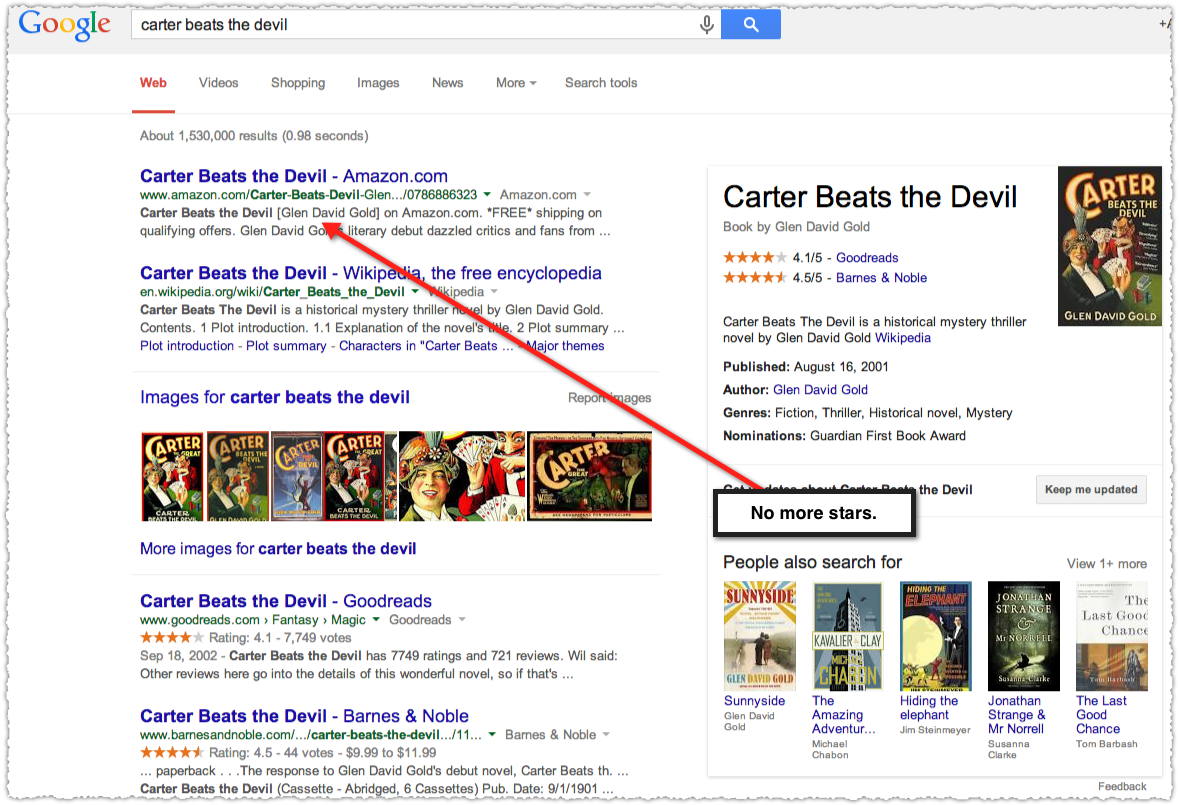The image size is (1179, 805).
Task: Click the People also search for heading
Action: pos(812,562)
